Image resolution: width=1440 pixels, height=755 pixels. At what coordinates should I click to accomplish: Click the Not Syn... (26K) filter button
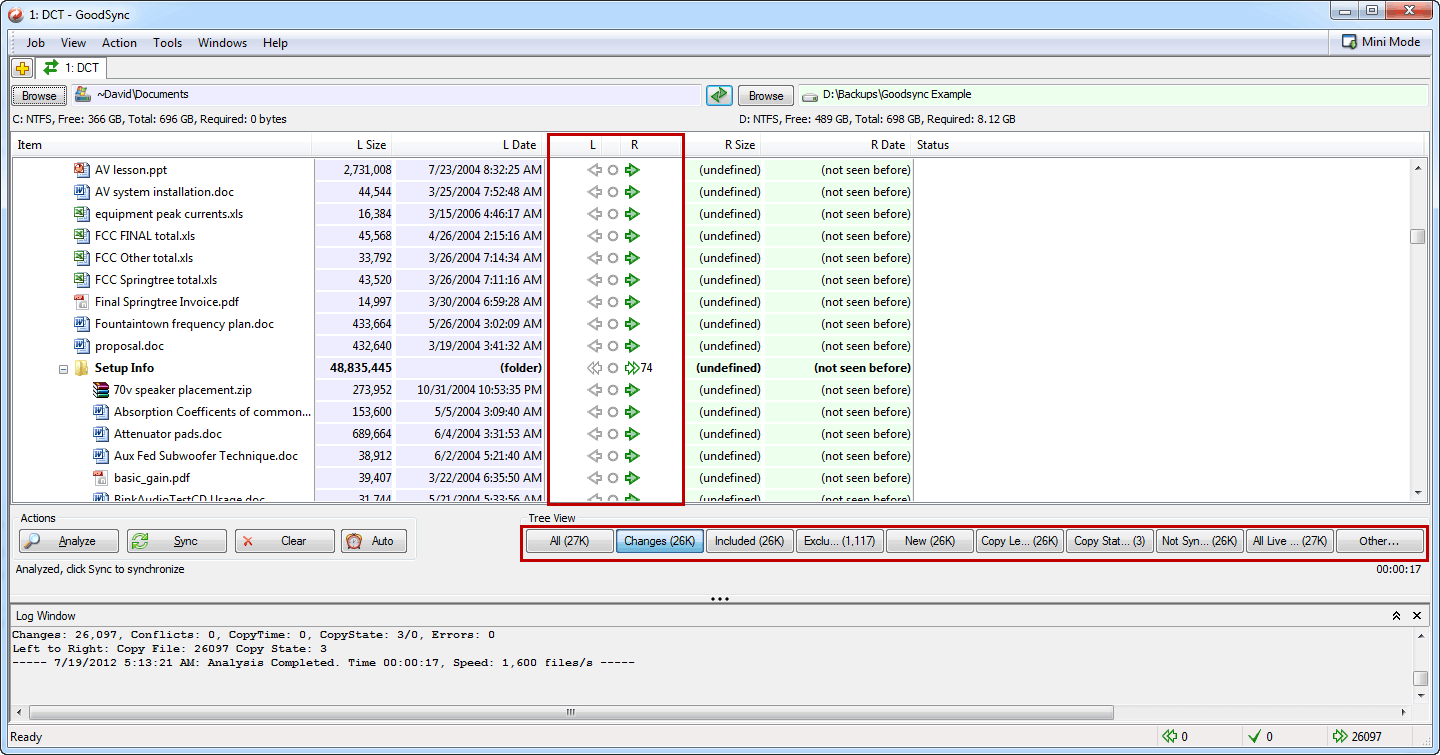(1199, 541)
